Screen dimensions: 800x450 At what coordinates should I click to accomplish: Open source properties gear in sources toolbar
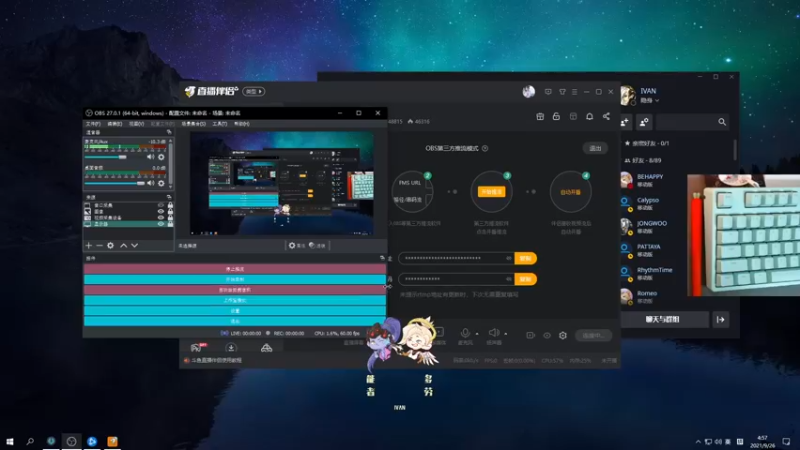click(x=110, y=245)
